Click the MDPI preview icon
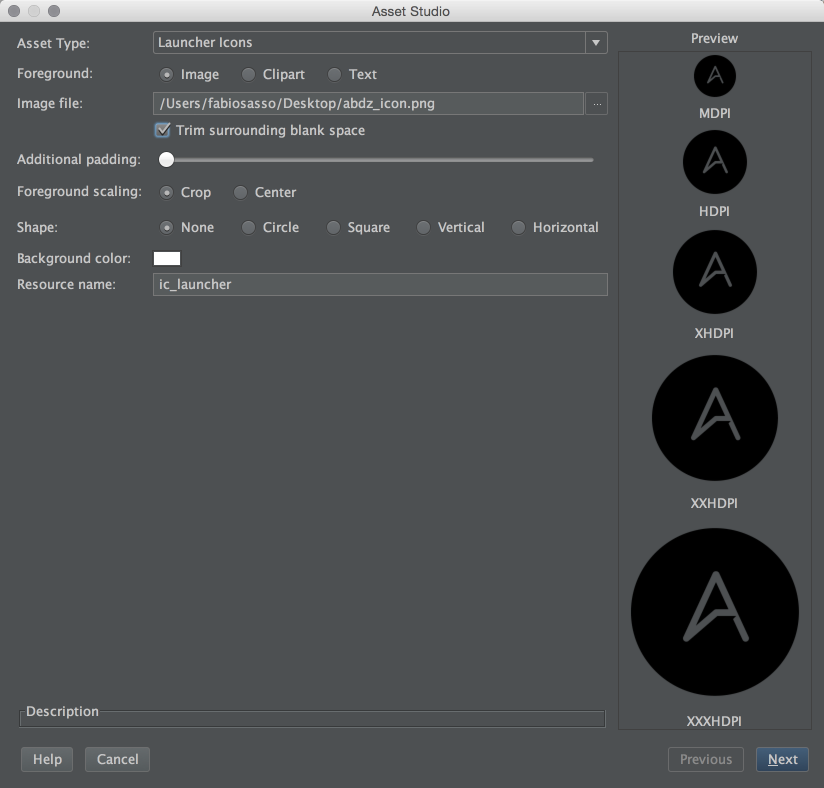This screenshot has height=788, width=824. (x=715, y=76)
